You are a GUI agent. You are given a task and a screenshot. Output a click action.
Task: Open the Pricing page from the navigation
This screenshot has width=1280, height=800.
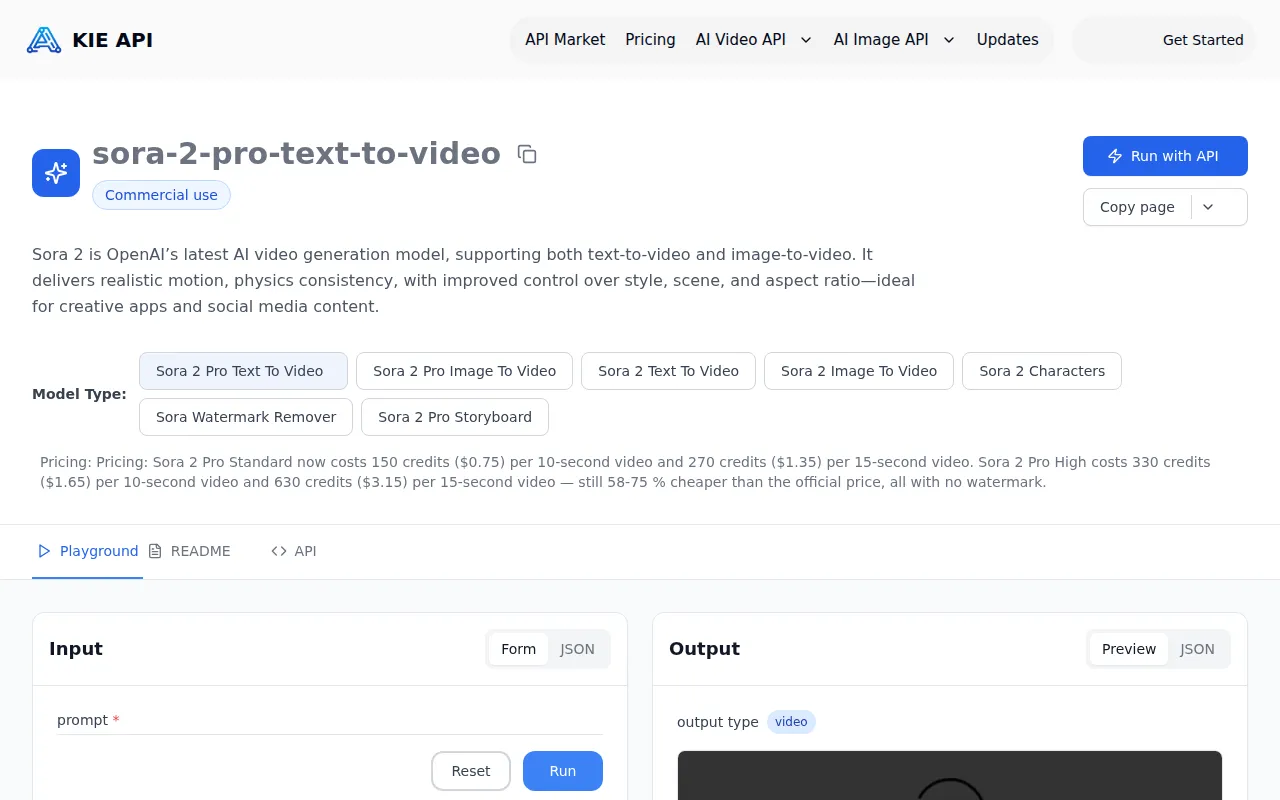[650, 40]
